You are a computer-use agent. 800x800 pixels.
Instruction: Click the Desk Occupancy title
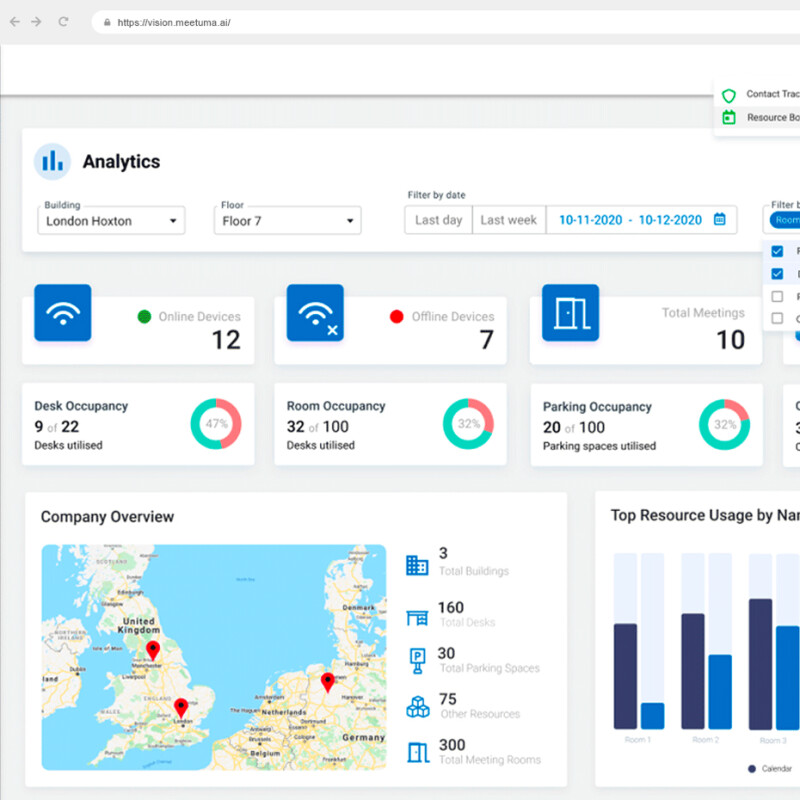(81, 406)
